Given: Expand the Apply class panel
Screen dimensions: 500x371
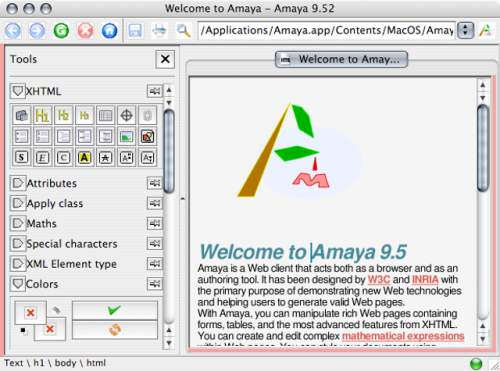Looking at the screenshot, I should [x=18, y=203].
